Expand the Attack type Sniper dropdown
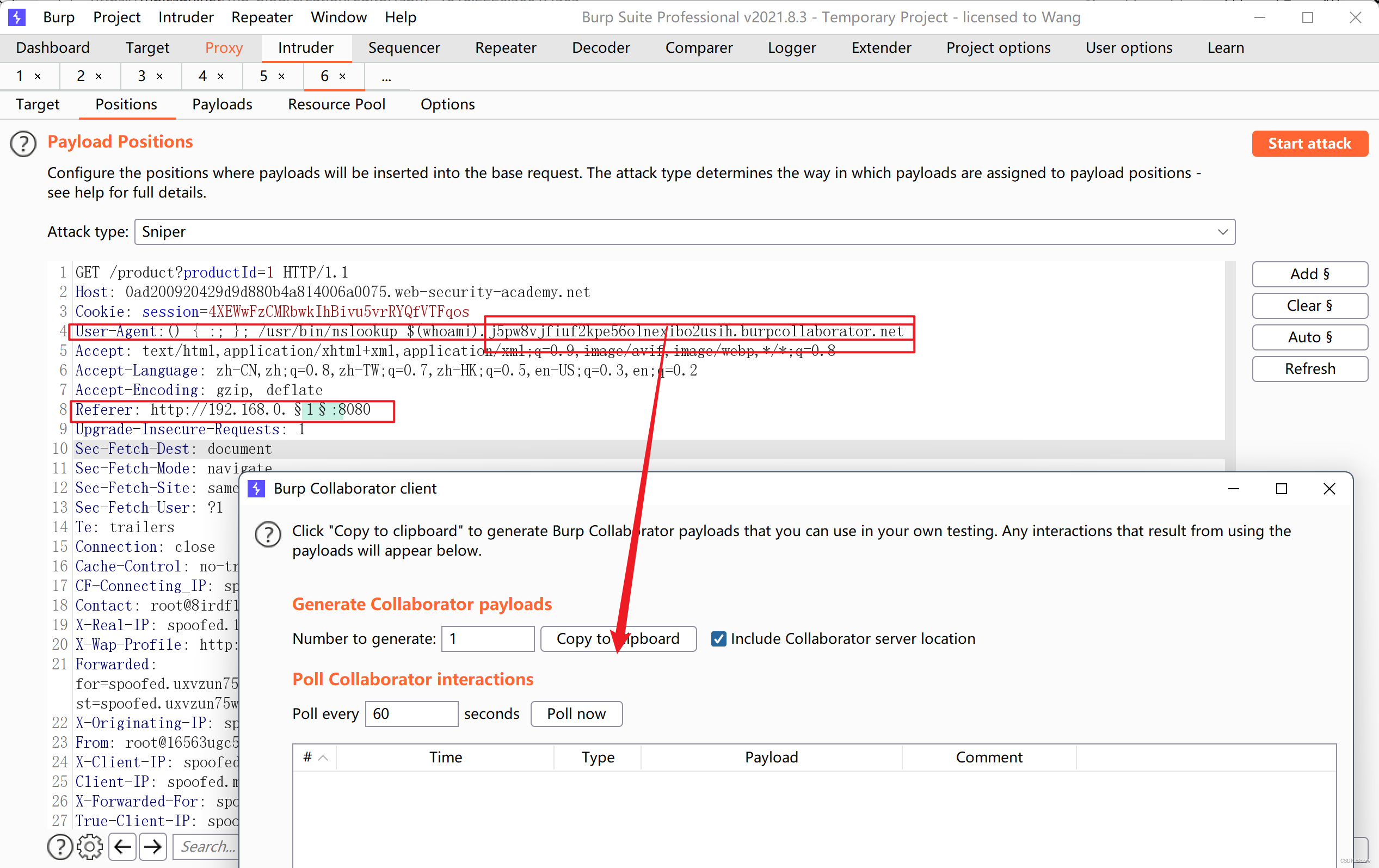 click(1222, 232)
